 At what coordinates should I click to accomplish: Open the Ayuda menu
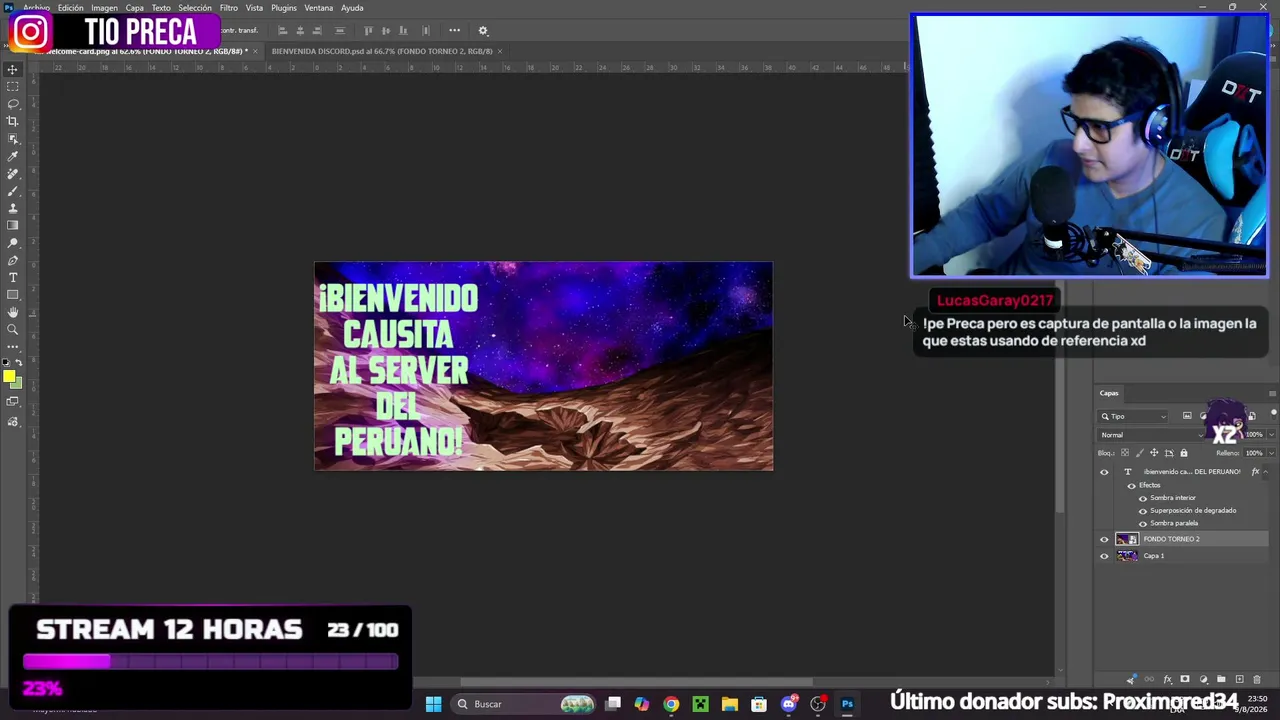click(x=352, y=8)
